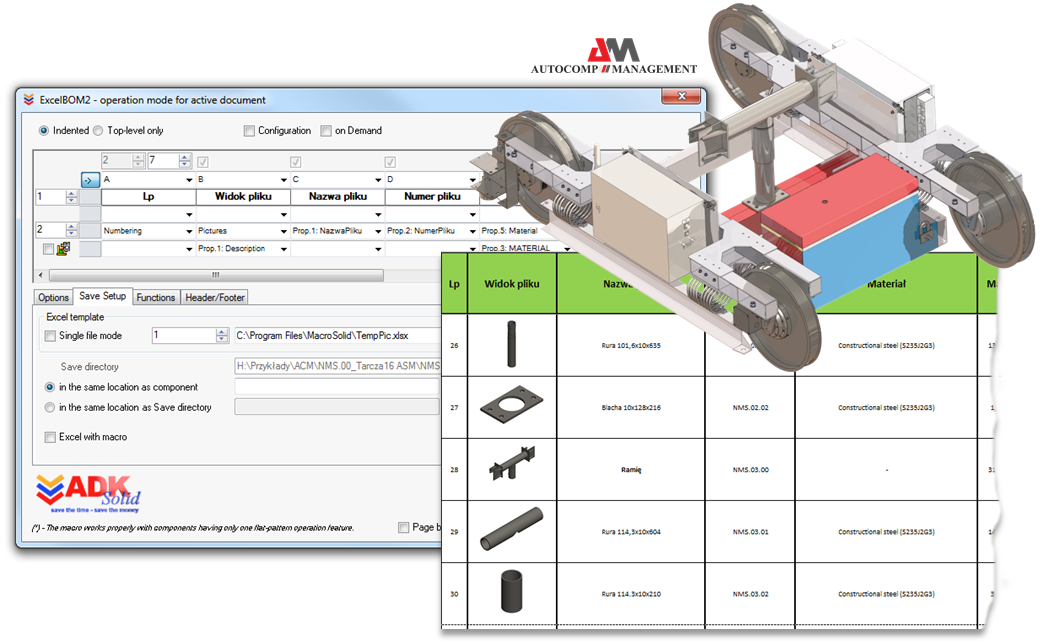1041x644 pixels.
Task: Click the field beside same location as component
Action: (338, 387)
